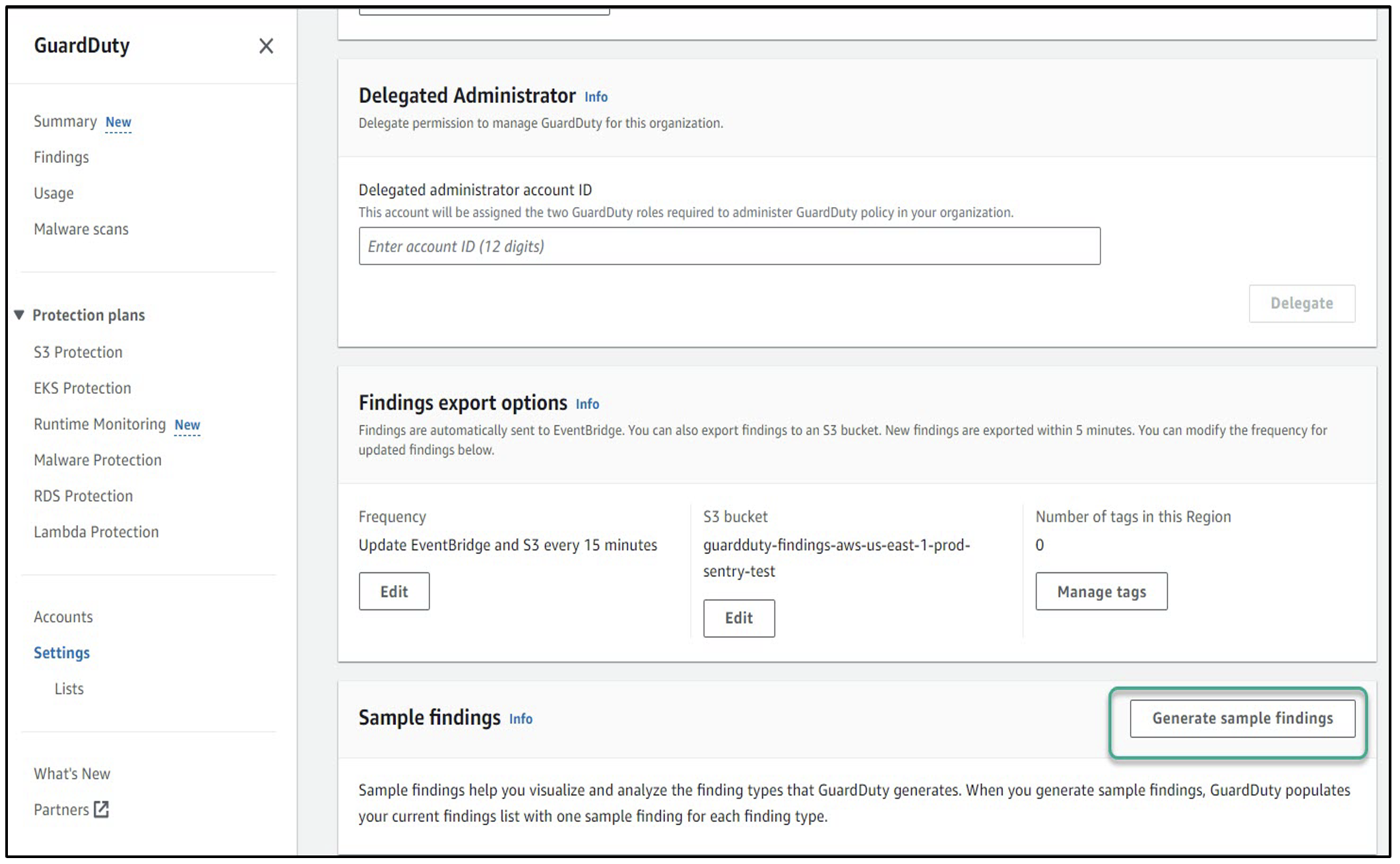The width and height of the screenshot is (1400, 864).
Task: Collapse the Protection plans section
Action: tap(19, 315)
